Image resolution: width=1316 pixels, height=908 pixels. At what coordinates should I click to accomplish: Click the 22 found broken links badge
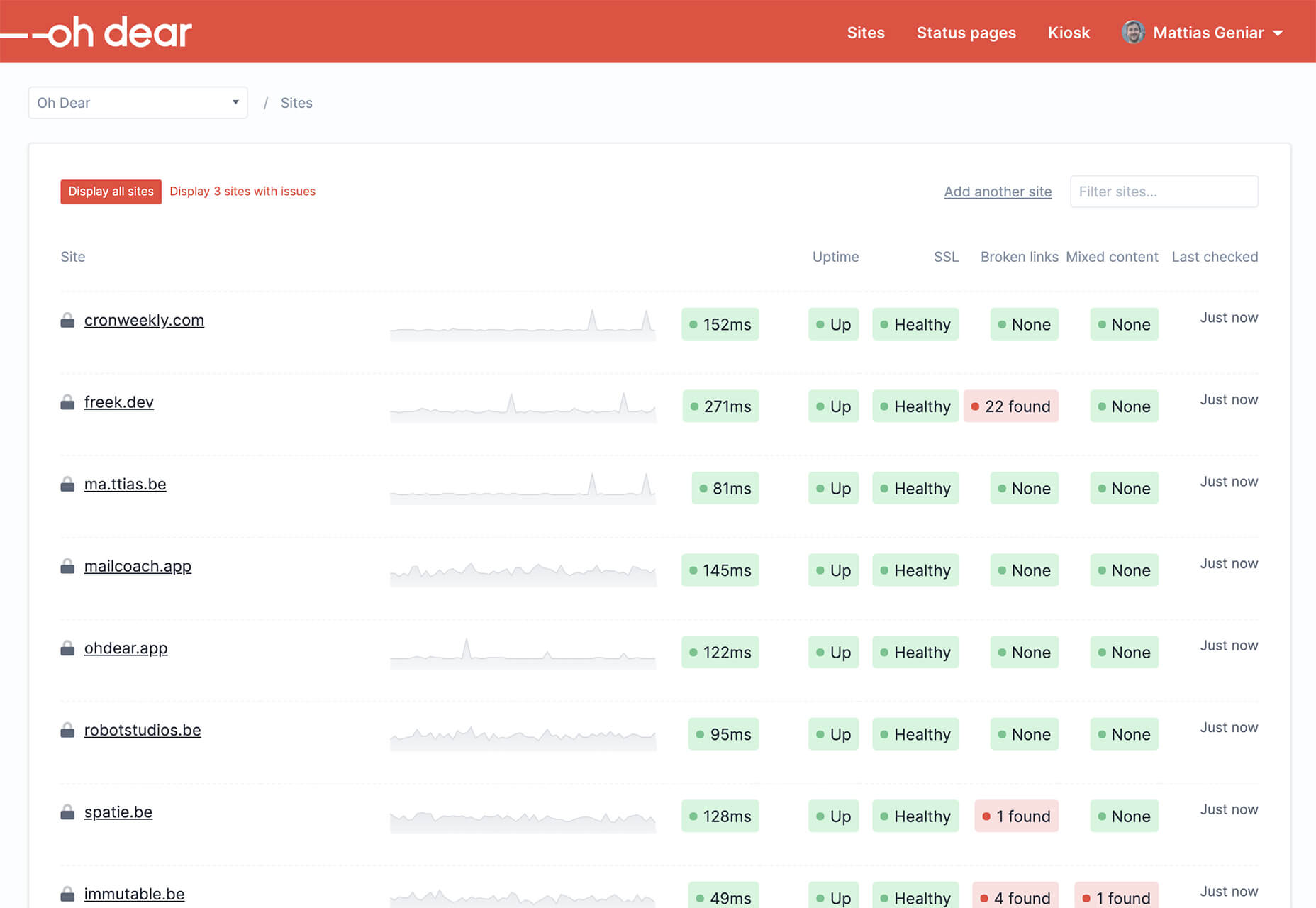1010,406
